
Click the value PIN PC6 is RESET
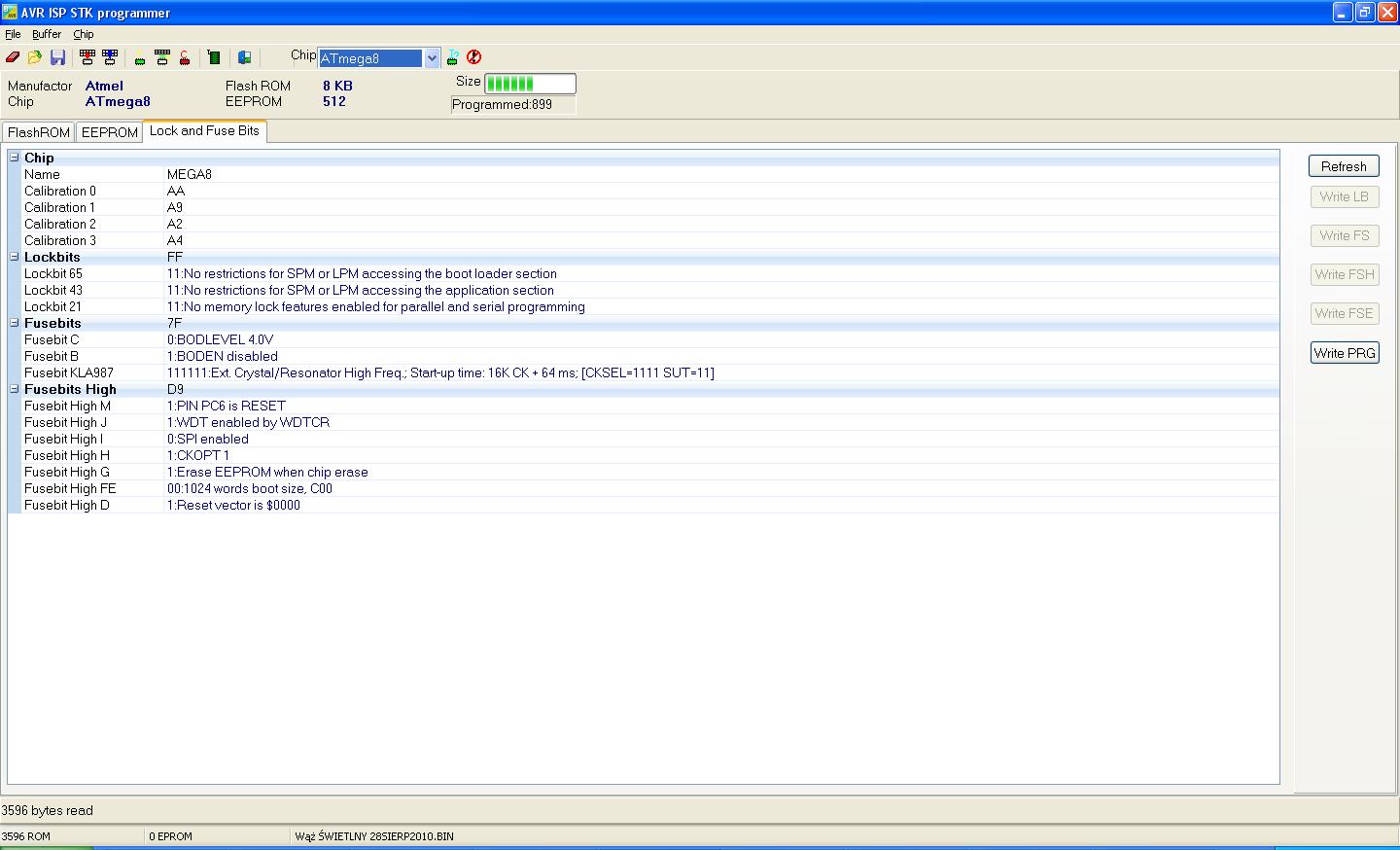coord(227,406)
